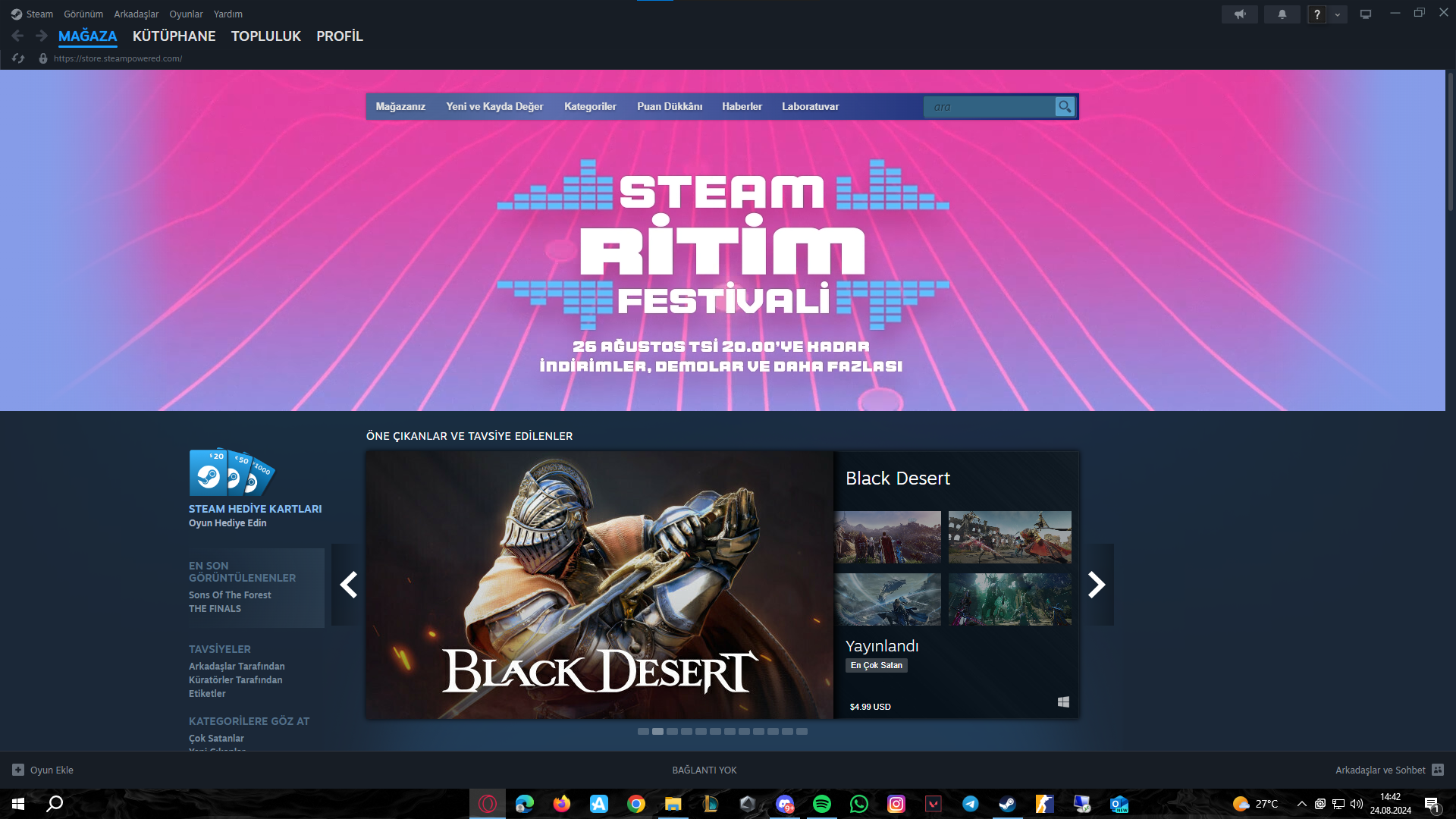Open the Arkadaşlar menu
Viewport: 1456px width, 819px height.
136,14
